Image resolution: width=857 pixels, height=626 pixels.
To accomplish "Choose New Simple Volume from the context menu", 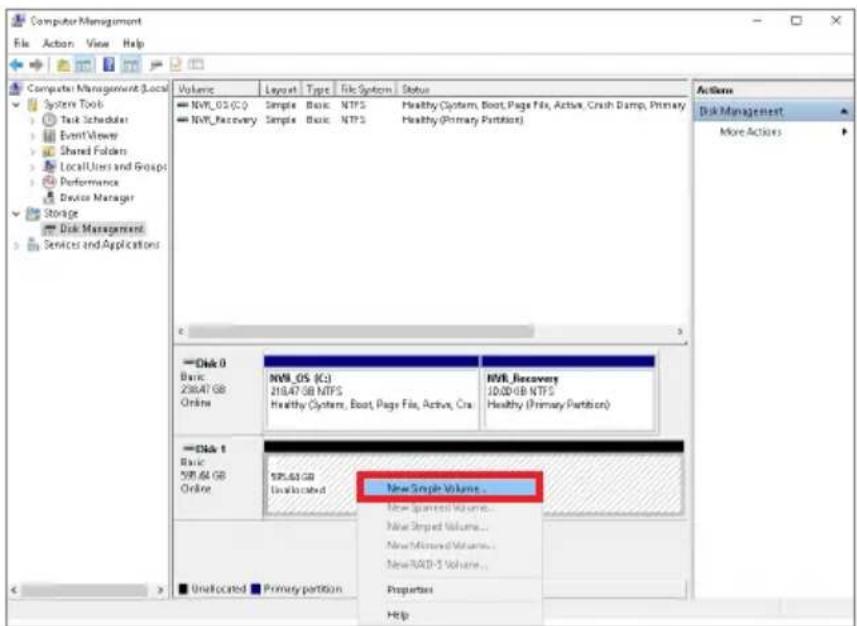I will 450,488.
